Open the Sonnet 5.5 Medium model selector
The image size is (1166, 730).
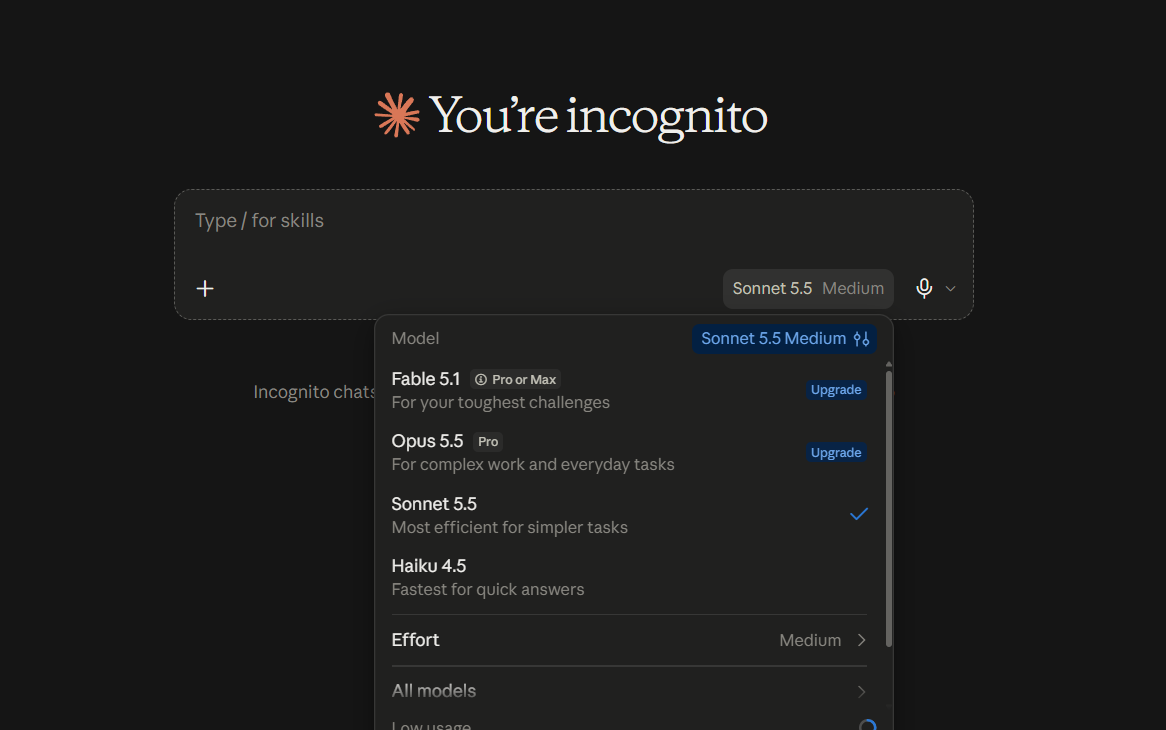808,288
